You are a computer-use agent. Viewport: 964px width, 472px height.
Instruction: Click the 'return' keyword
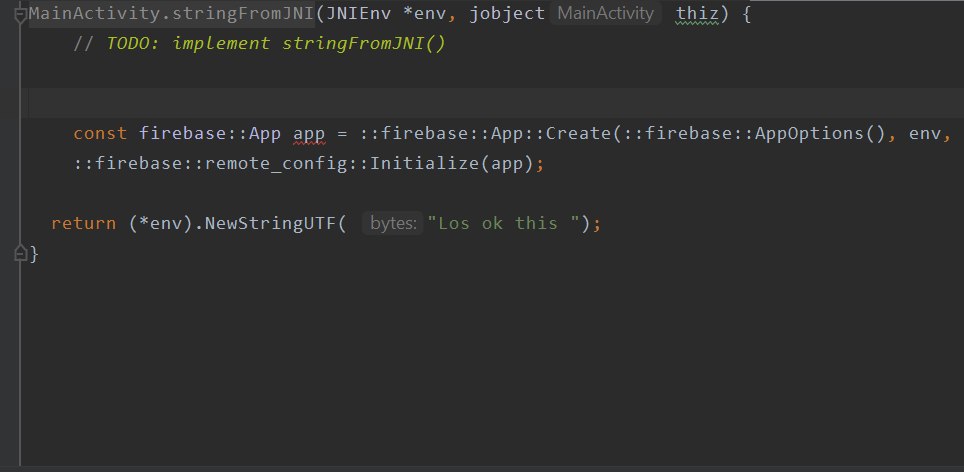pyautogui.click(x=84, y=223)
